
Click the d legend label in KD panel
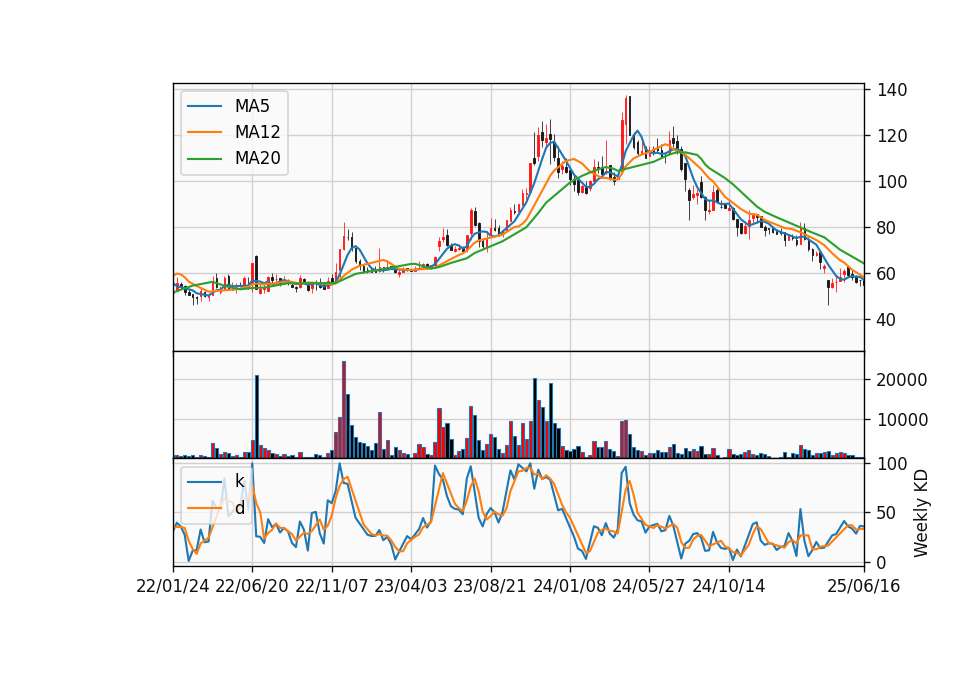pos(239,508)
